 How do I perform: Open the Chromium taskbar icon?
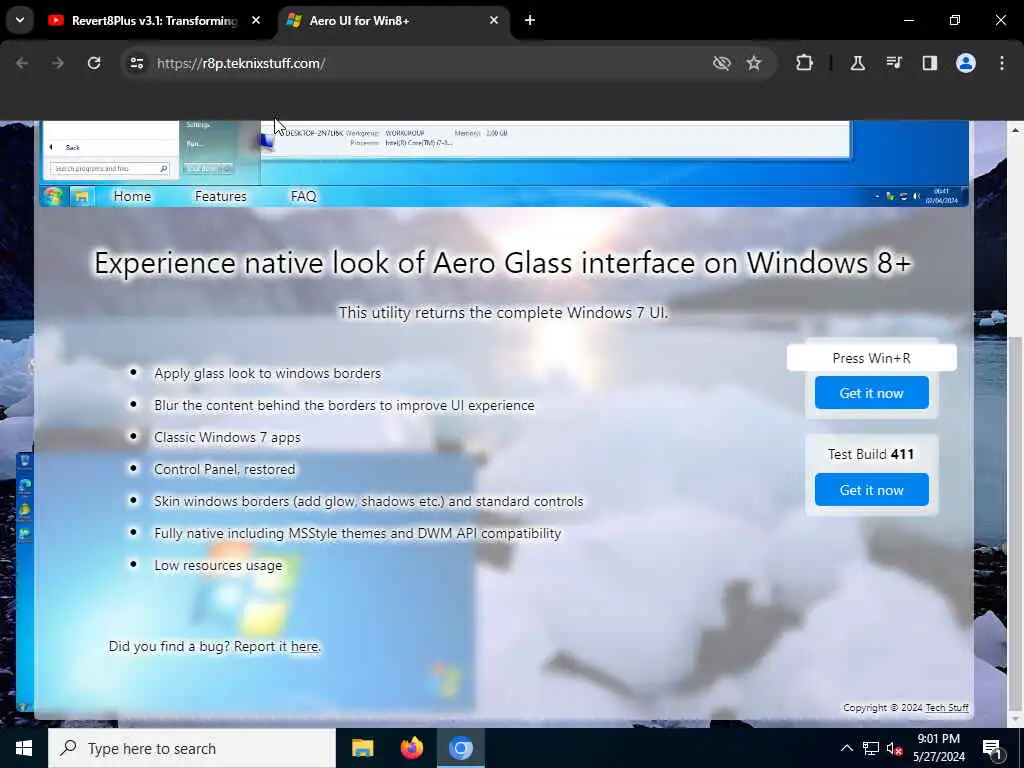pos(461,748)
